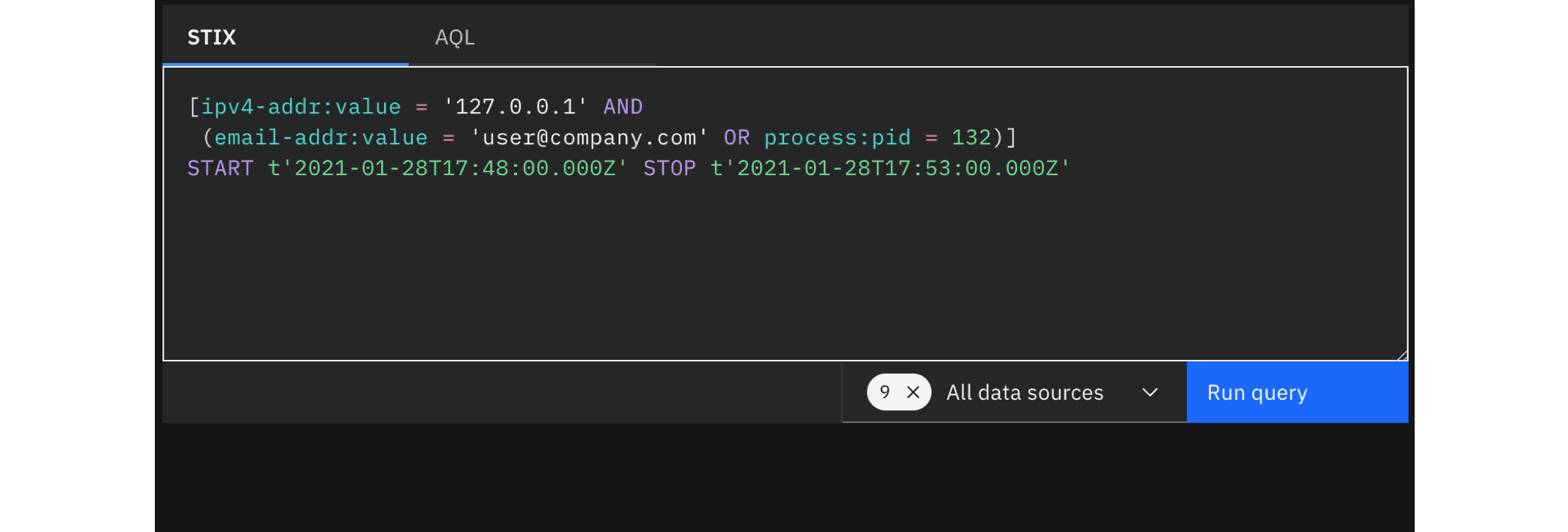Run the query
This screenshot has width=1568, height=532.
click(x=1297, y=392)
